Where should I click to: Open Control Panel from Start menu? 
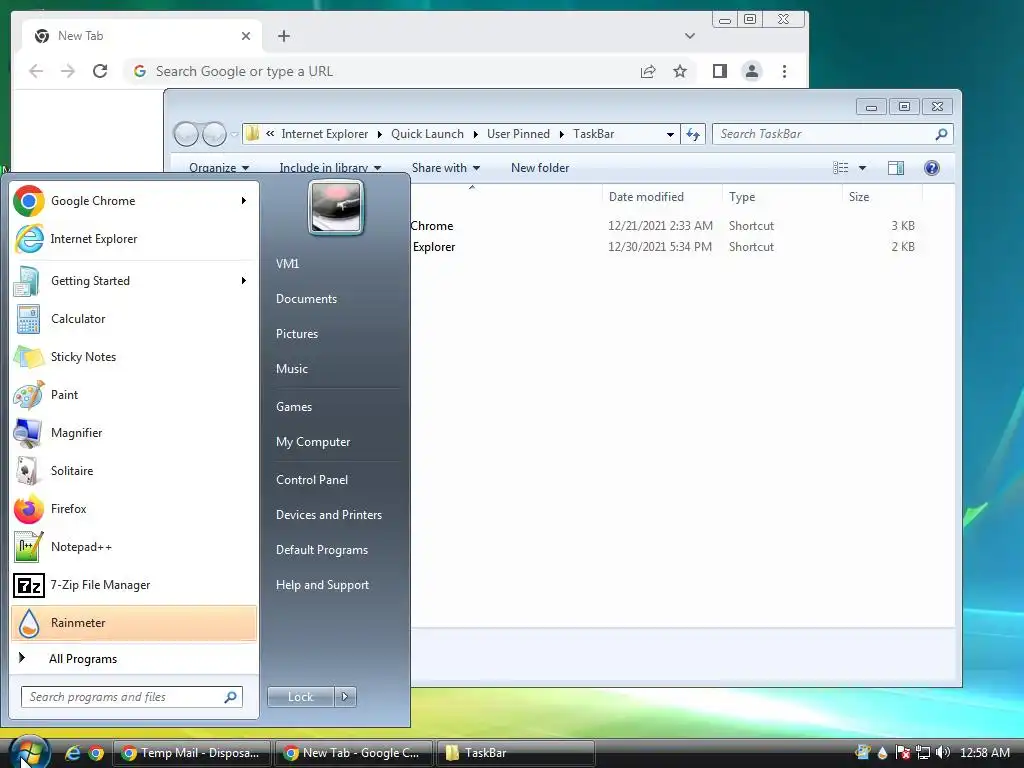coord(312,480)
